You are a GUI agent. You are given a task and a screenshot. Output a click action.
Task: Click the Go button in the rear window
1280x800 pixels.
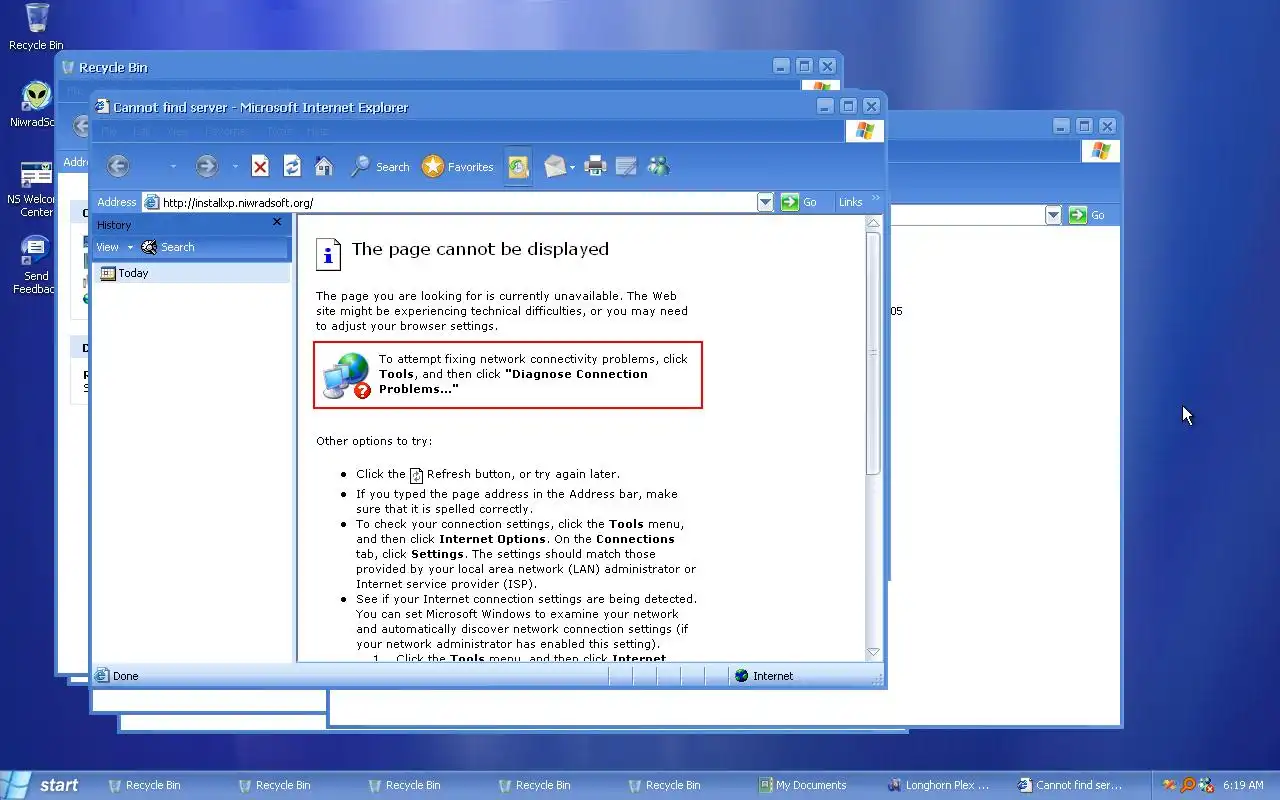[x=1087, y=215]
